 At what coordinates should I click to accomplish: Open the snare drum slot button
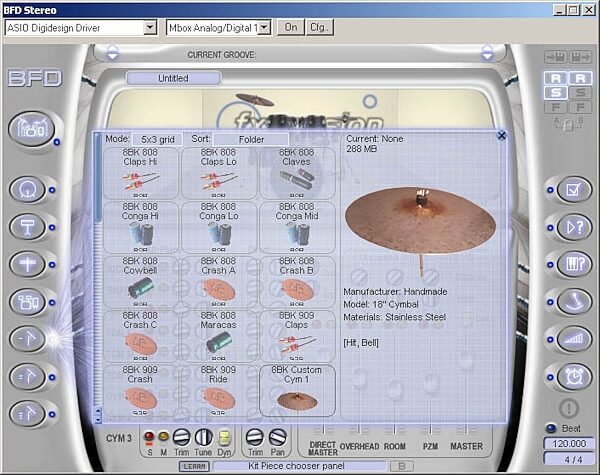[28, 227]
